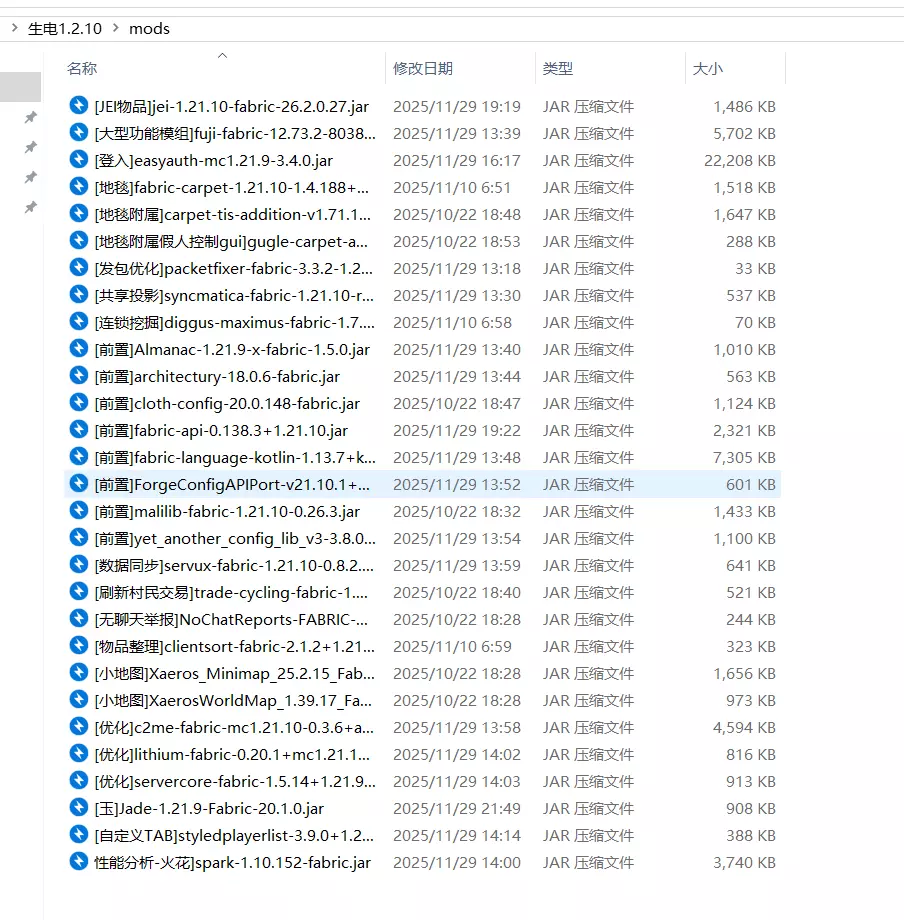Click the c2me-fabric file icon
904x920 pixels.
pyautogui.click(x=79, y=726)
